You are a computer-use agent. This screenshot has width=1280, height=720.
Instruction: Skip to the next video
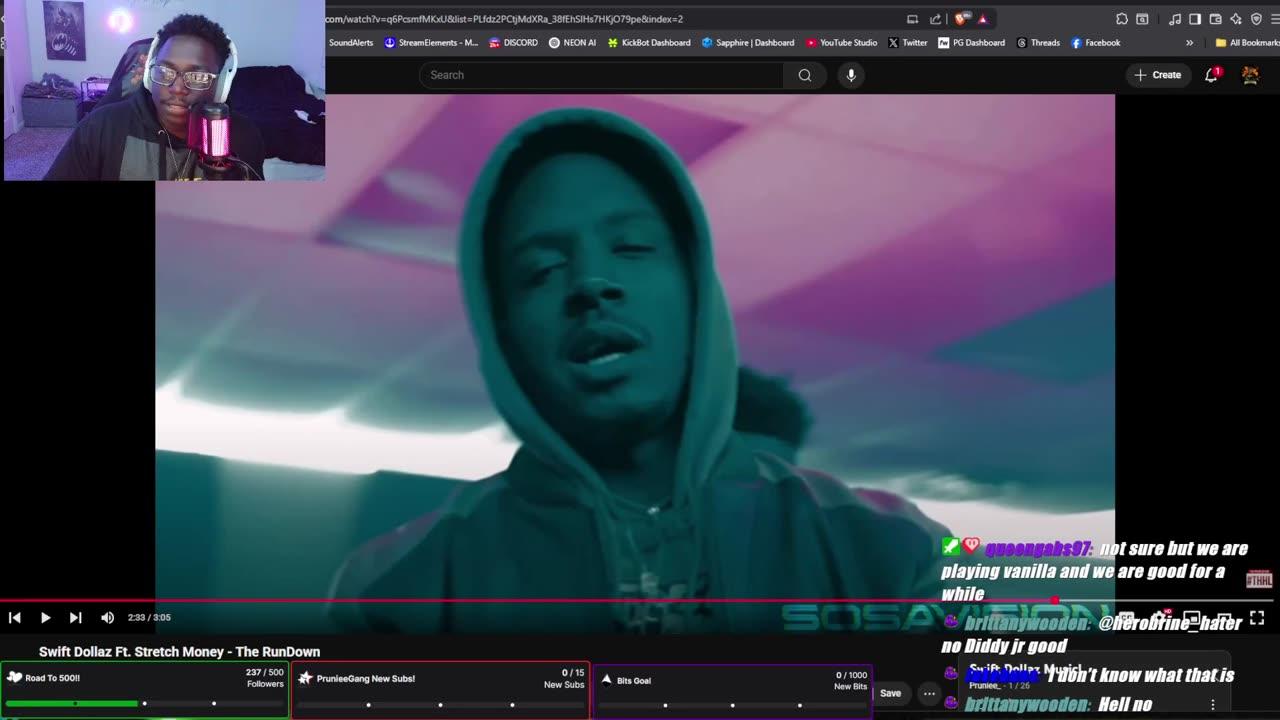tap(76, 618)
